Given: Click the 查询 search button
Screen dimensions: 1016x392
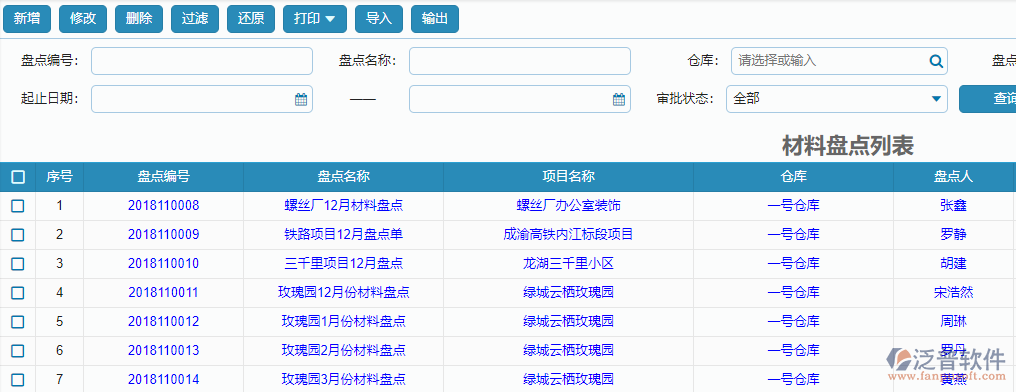Looking at the screenshot, I should tap(987, 99).
